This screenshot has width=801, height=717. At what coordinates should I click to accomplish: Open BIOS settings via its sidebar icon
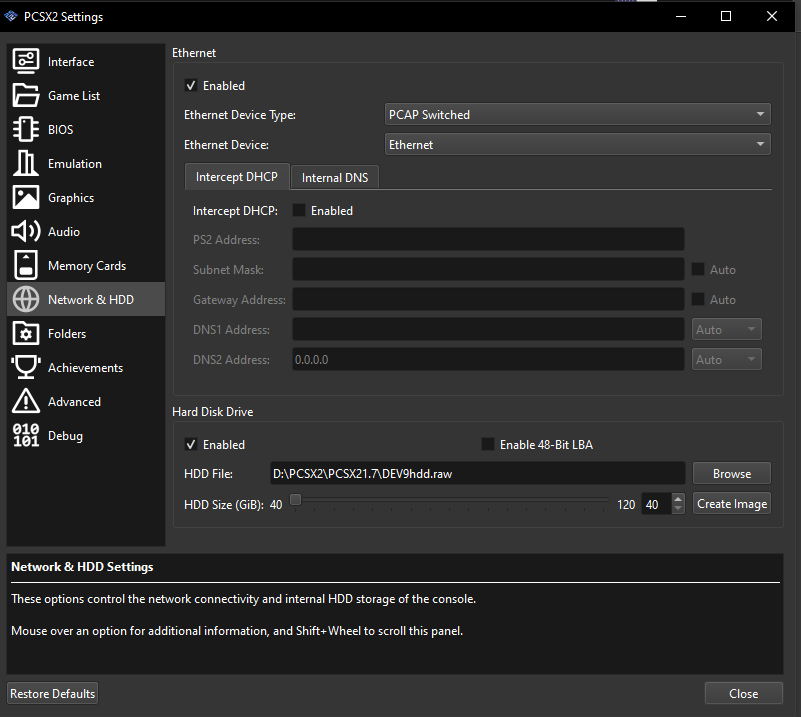[x=62, y=129]
